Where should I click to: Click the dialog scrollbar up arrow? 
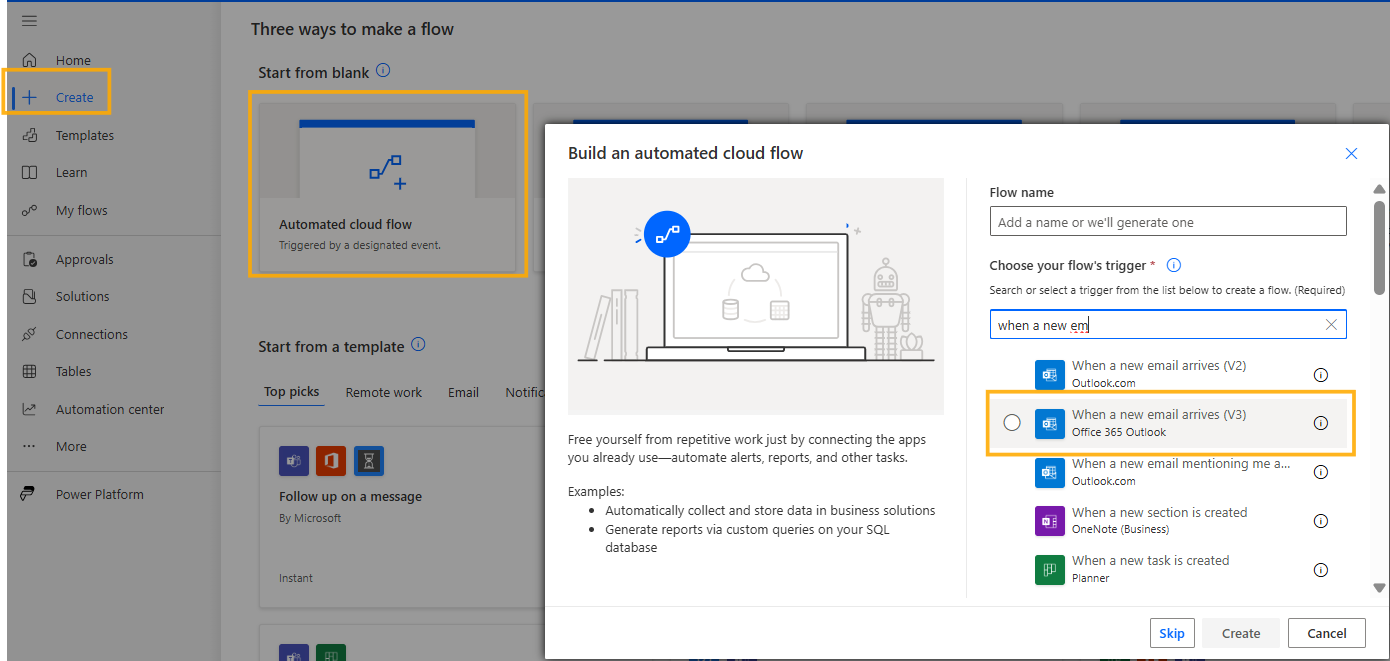1380,189
